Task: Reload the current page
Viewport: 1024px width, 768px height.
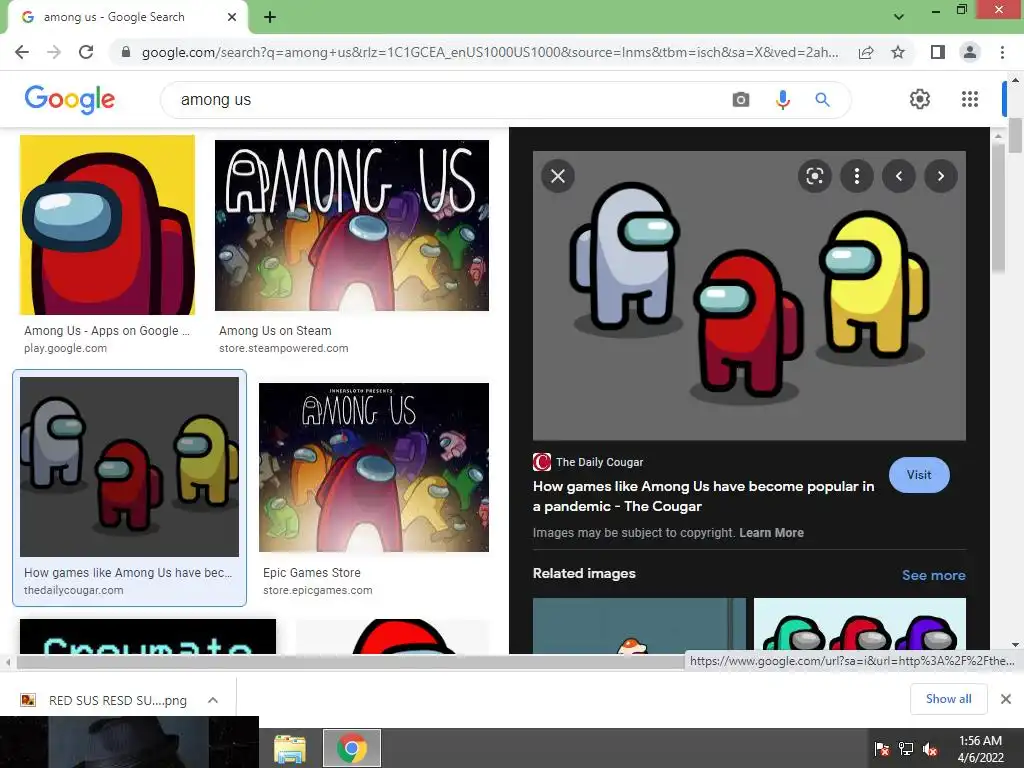Action: point(86,52)
